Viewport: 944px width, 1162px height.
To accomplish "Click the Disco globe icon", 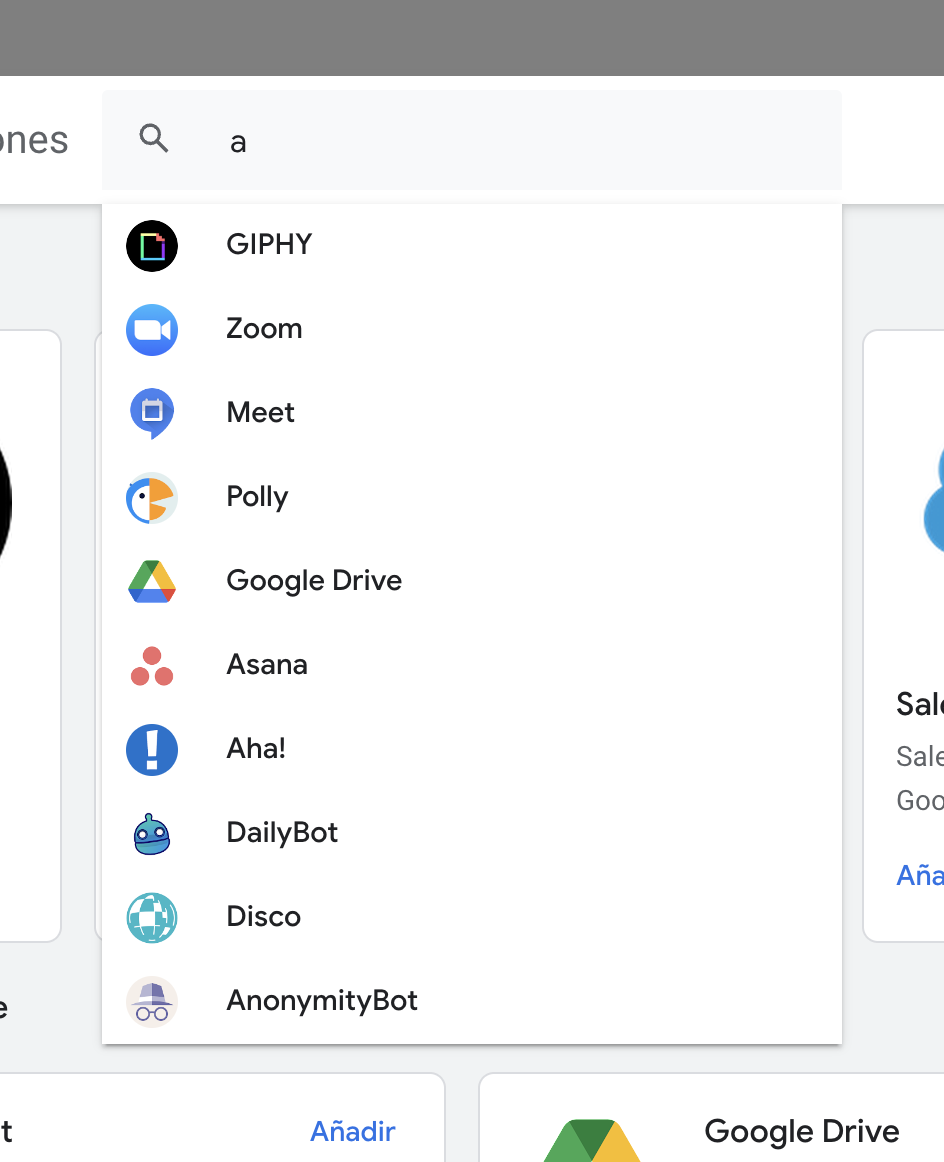I will pyautogui.click(x=152, y=918).
